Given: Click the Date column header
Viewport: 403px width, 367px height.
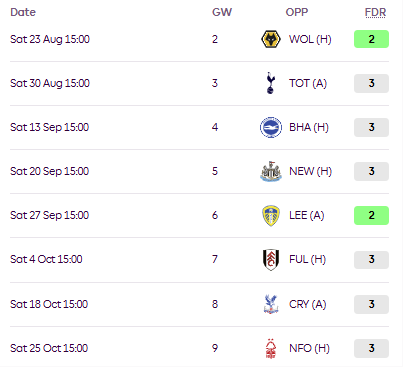Looking at the screenshot, I should (23, 12).
